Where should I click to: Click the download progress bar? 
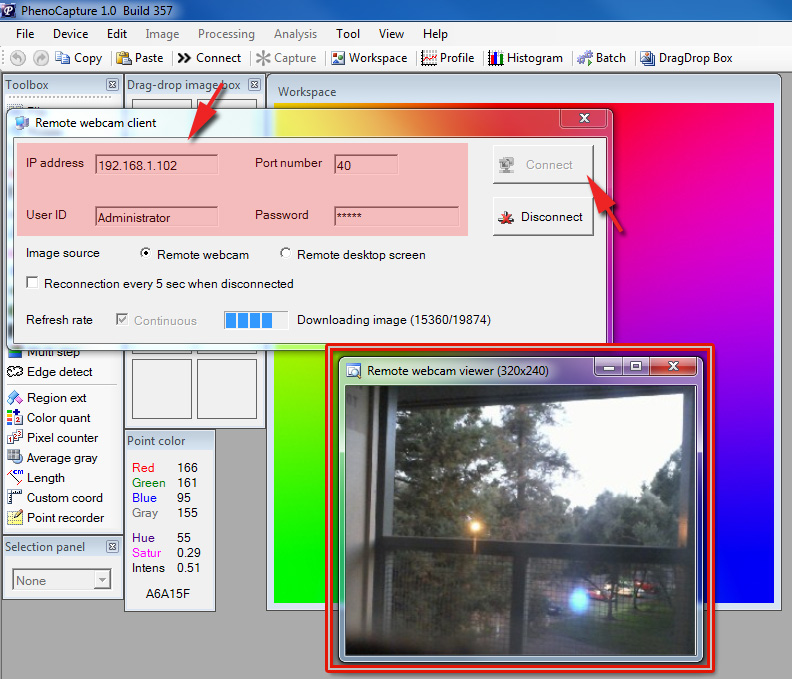click(x=256, y=320)
